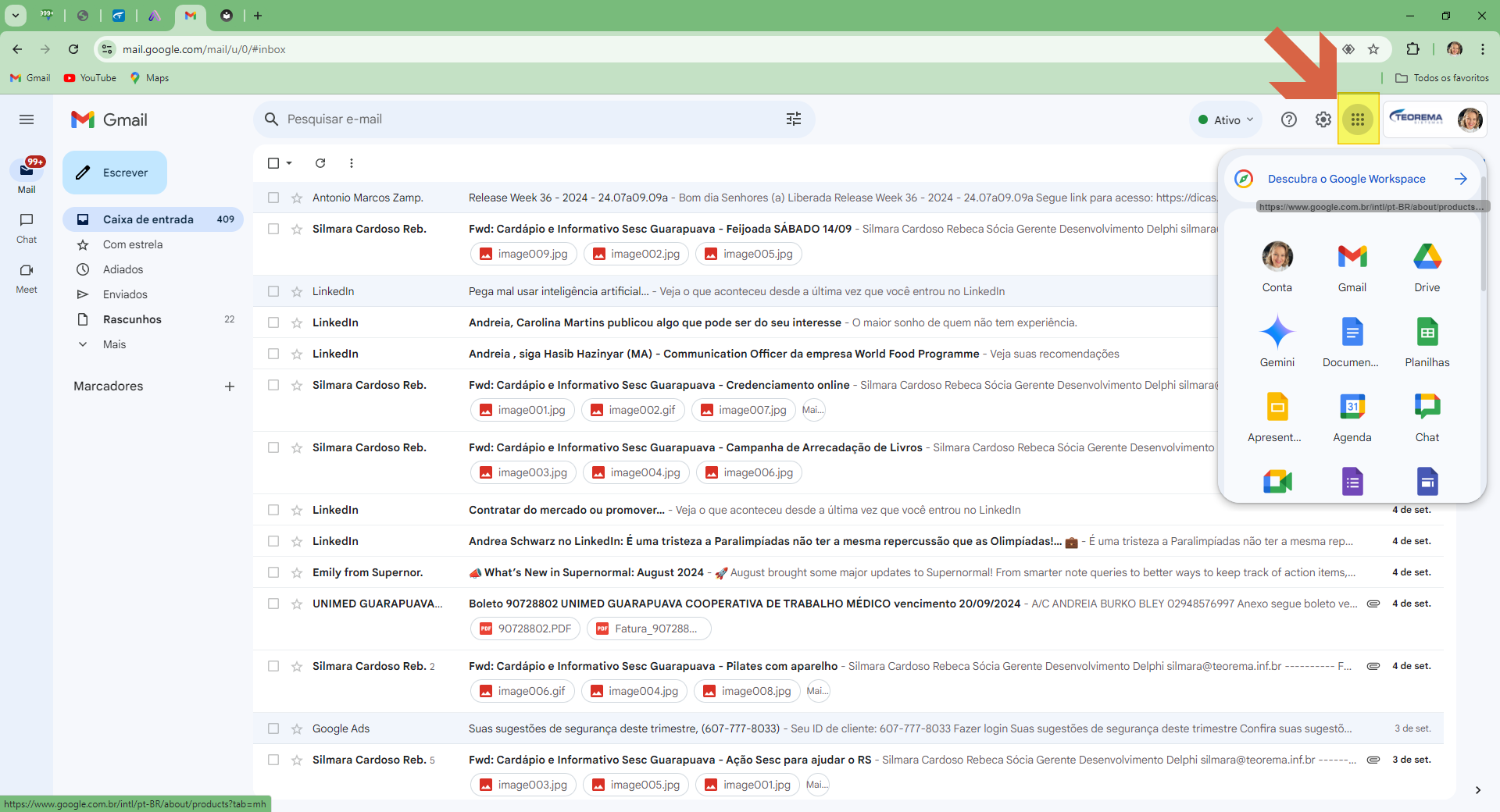Open Agenda calendar app icon
The image size is (1500, 812).
[1352, 417]
